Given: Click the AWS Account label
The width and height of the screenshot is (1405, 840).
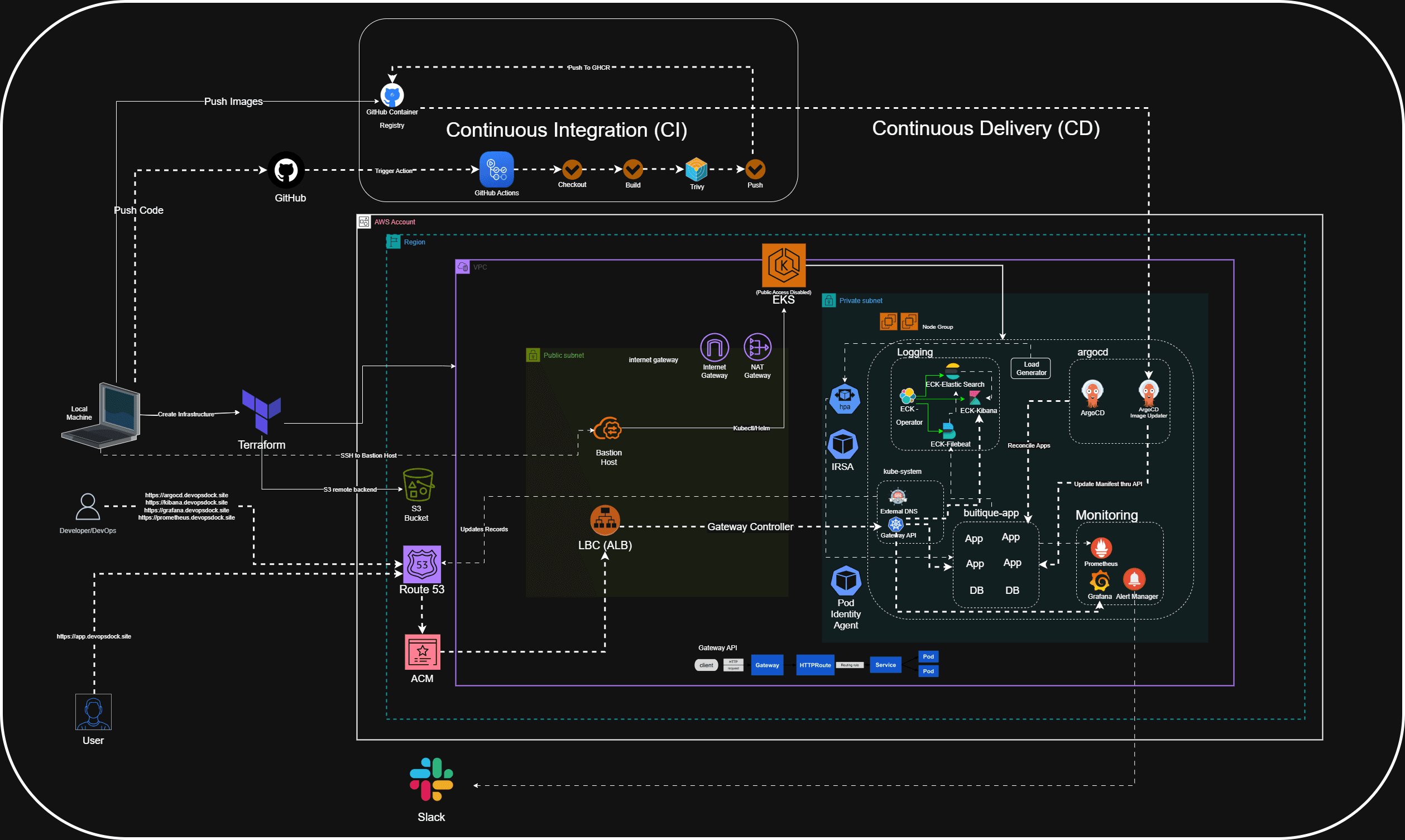Looking at the screenshot, I should [395, 222].
